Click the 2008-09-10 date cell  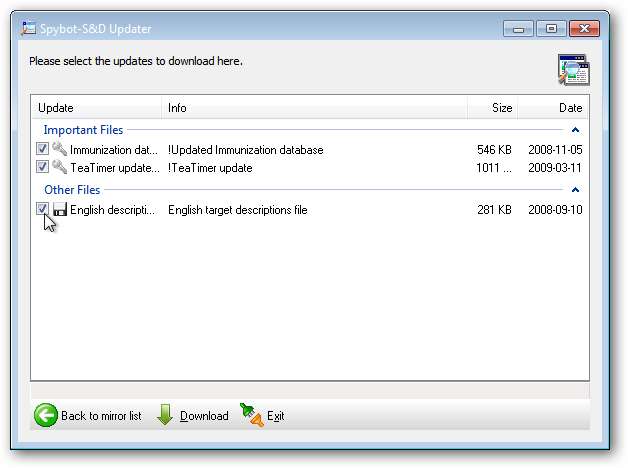[555, 210]
